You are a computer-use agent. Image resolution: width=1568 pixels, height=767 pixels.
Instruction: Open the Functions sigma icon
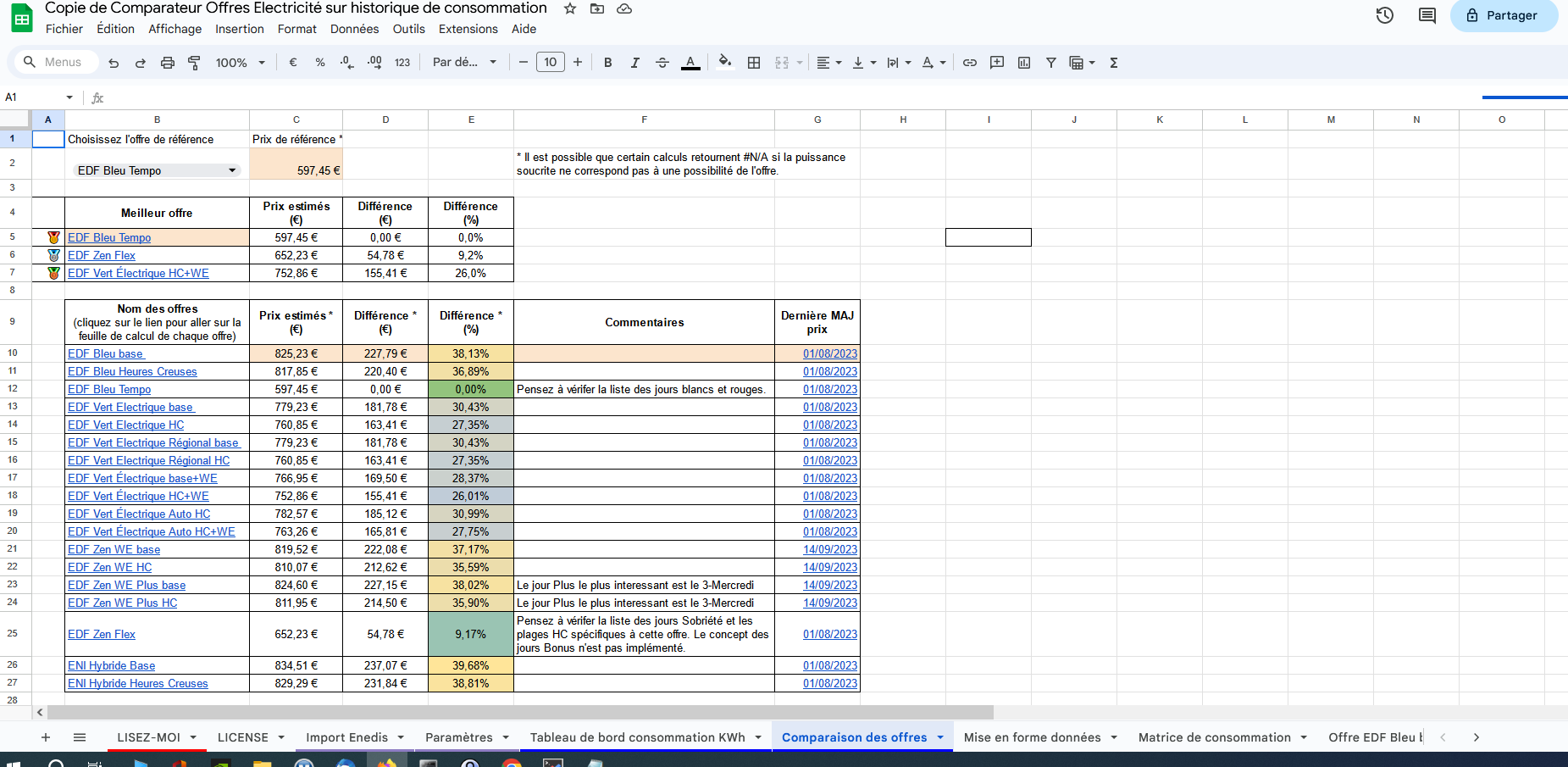coord(1114,63)
